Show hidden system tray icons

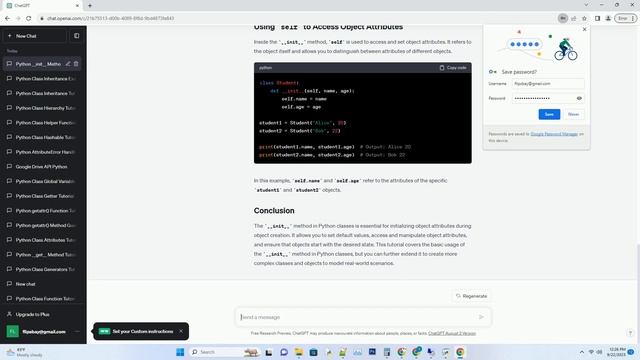point(582,352)
